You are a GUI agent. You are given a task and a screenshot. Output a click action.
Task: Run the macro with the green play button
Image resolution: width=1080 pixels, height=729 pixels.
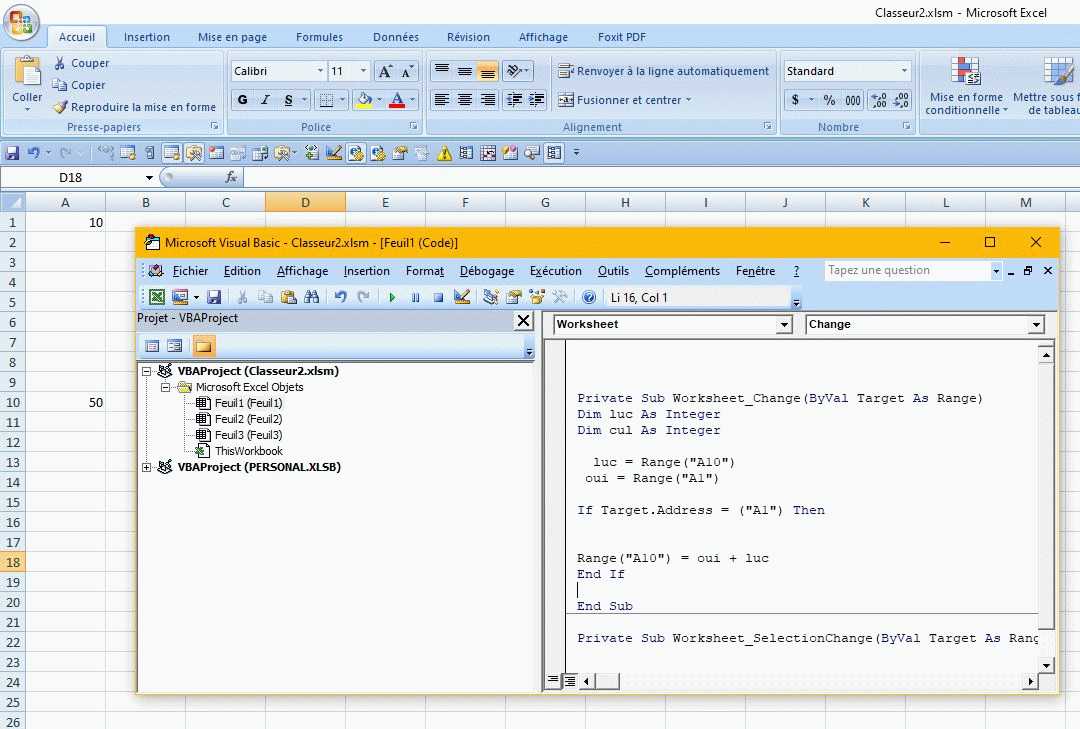coord(392,297)
